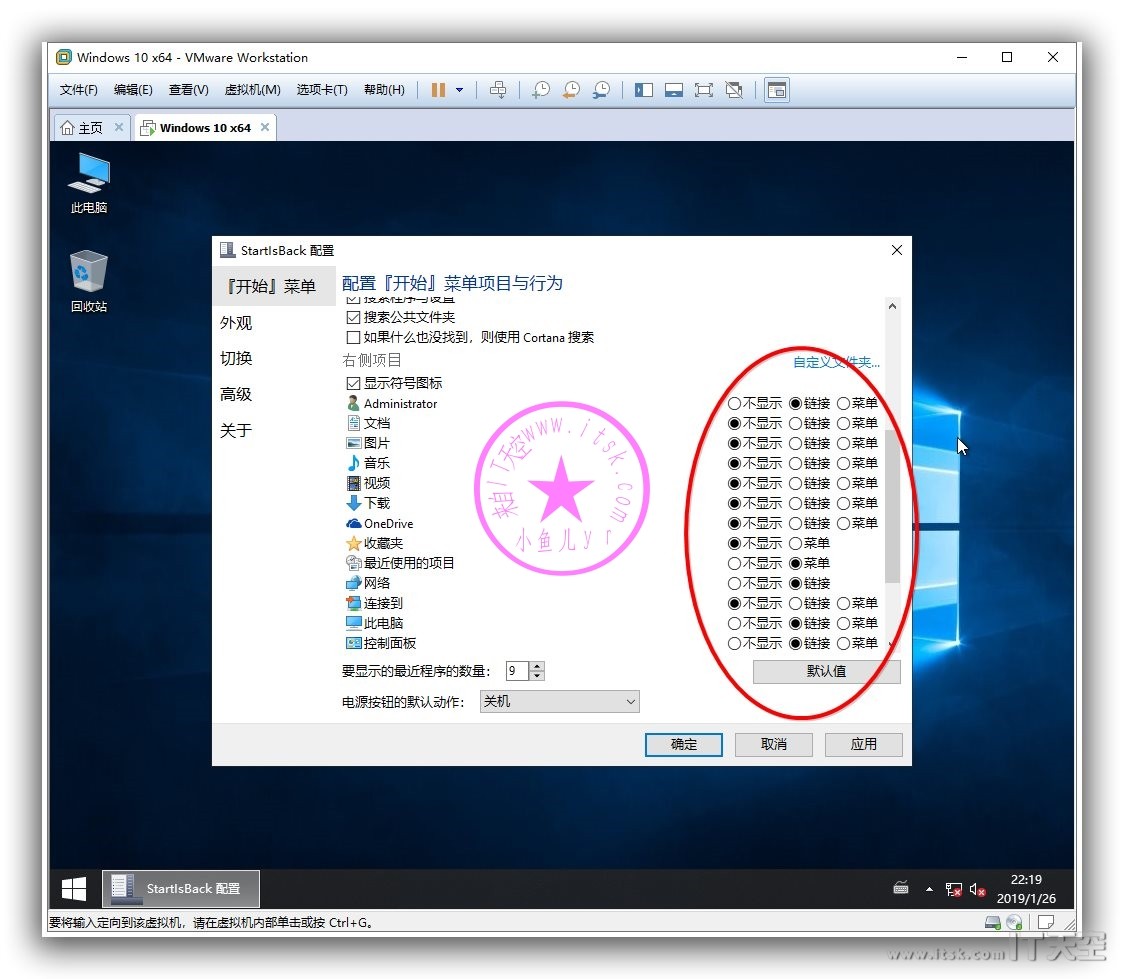
Task: Toggle the 显示符号图标 checkbox
Action: (x=353, y=383)
